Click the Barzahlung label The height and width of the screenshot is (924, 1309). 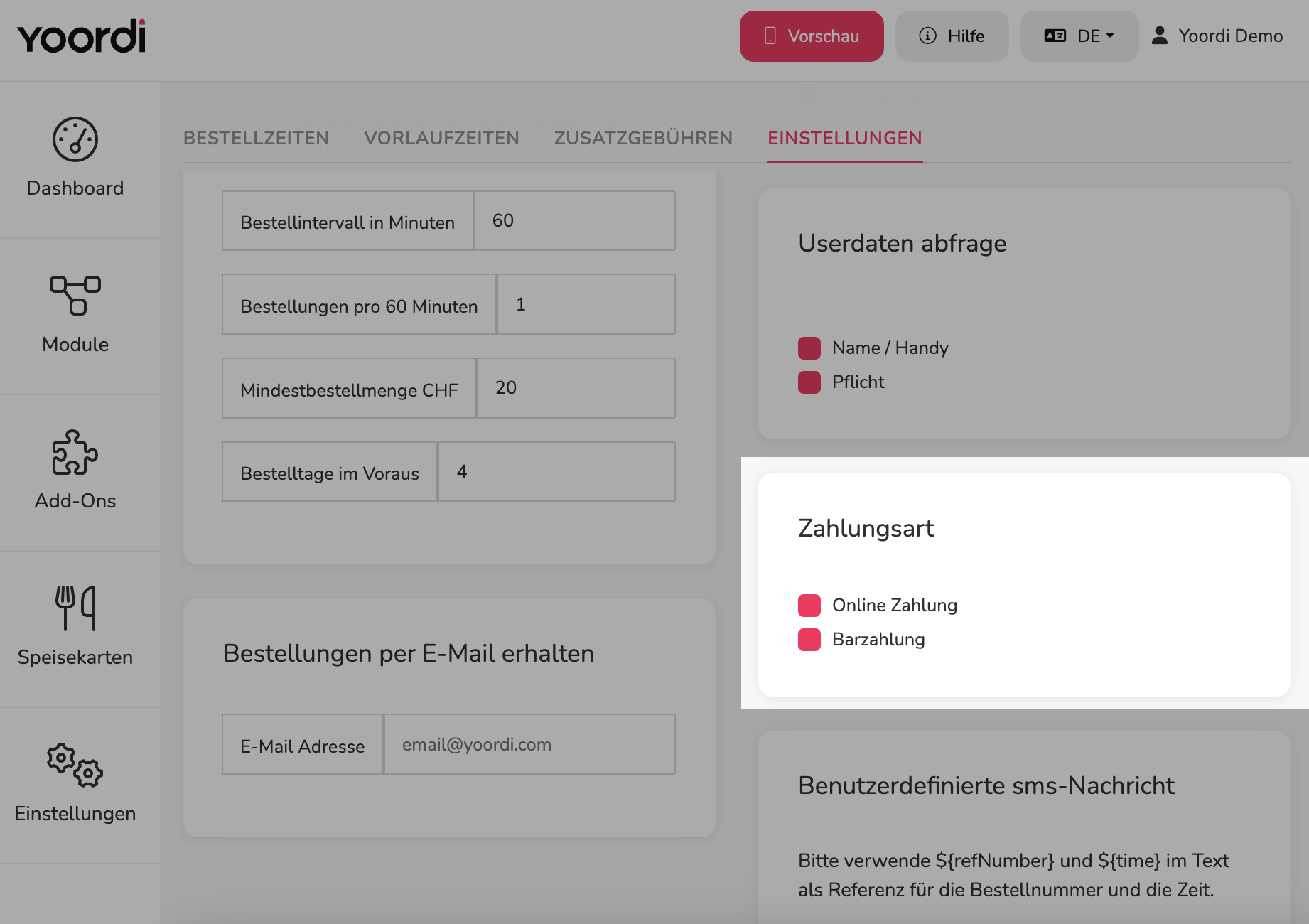tap(878, 640)
